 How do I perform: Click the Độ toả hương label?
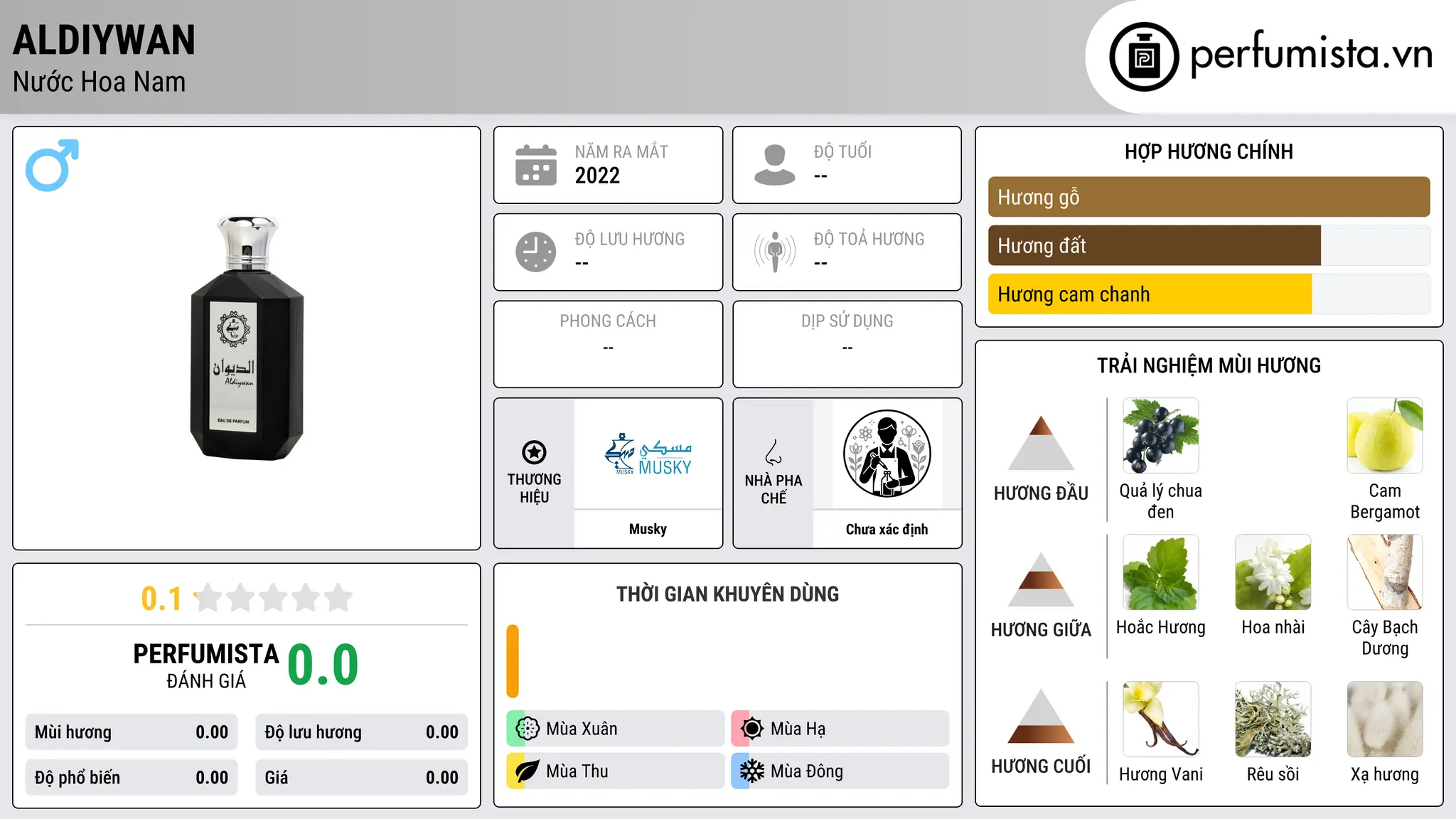click(869, 239)
